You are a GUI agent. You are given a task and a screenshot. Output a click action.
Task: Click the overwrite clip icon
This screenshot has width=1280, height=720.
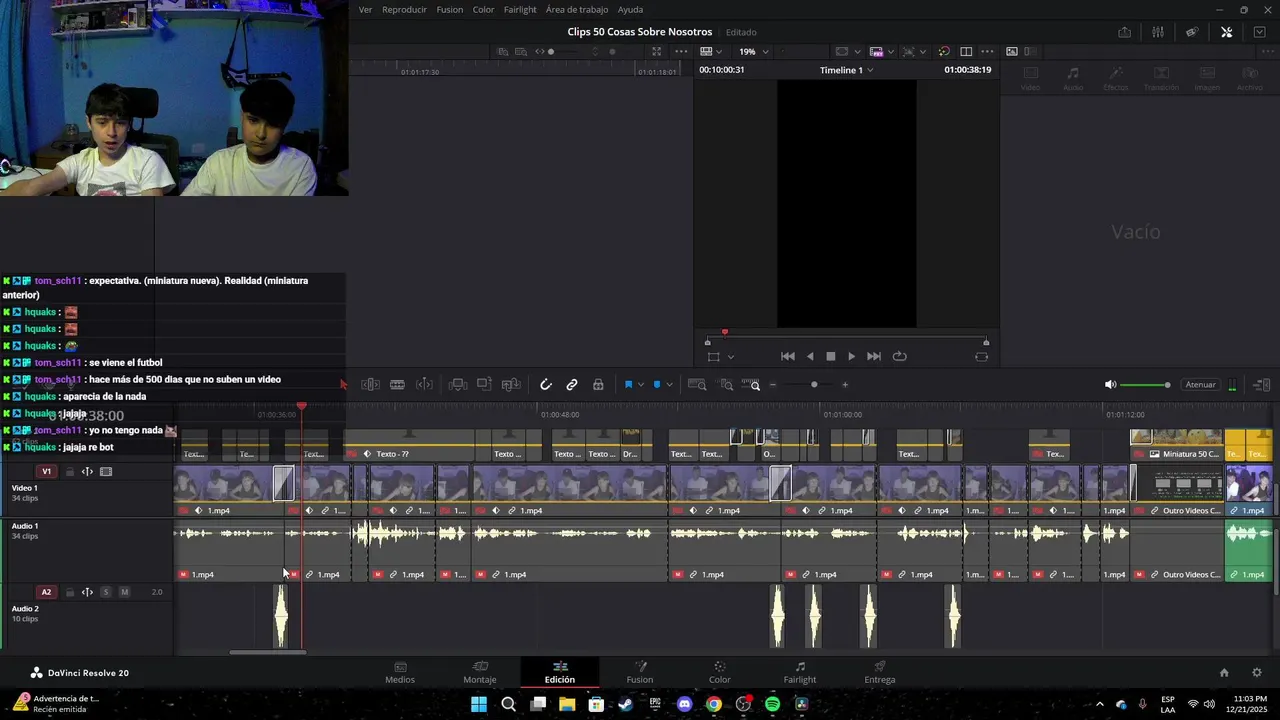point(484,385)
